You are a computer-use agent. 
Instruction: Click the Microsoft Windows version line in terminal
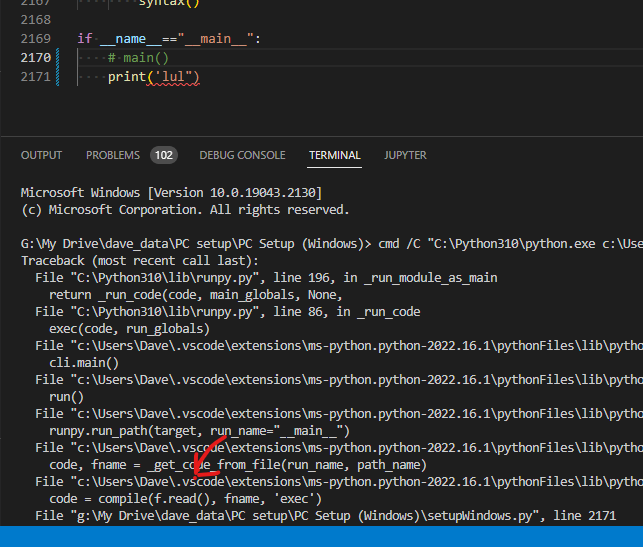click(171, 193)
